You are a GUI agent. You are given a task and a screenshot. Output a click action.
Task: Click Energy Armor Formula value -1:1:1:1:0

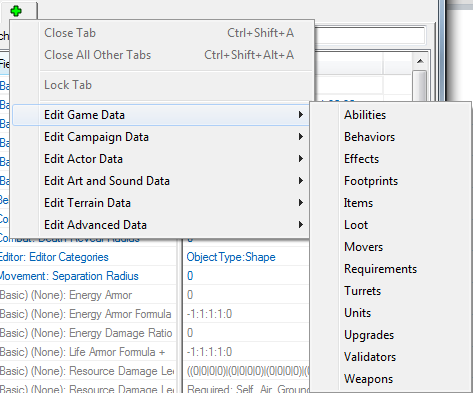pos(246,314)
